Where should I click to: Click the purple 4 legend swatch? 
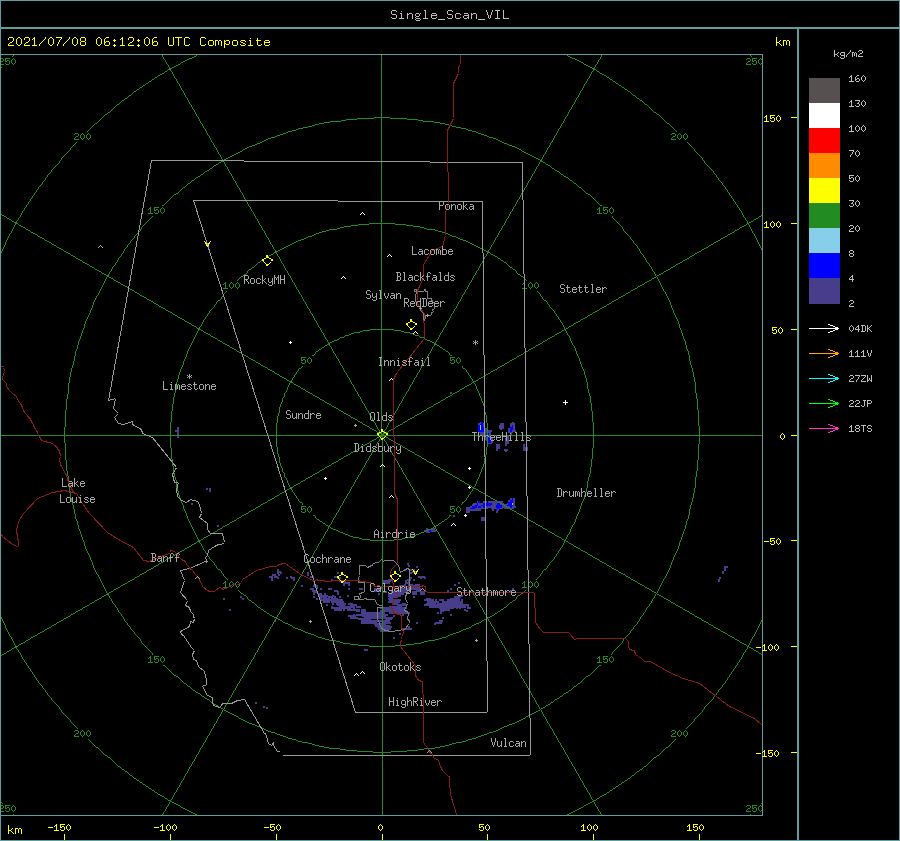tap(824, 290)
